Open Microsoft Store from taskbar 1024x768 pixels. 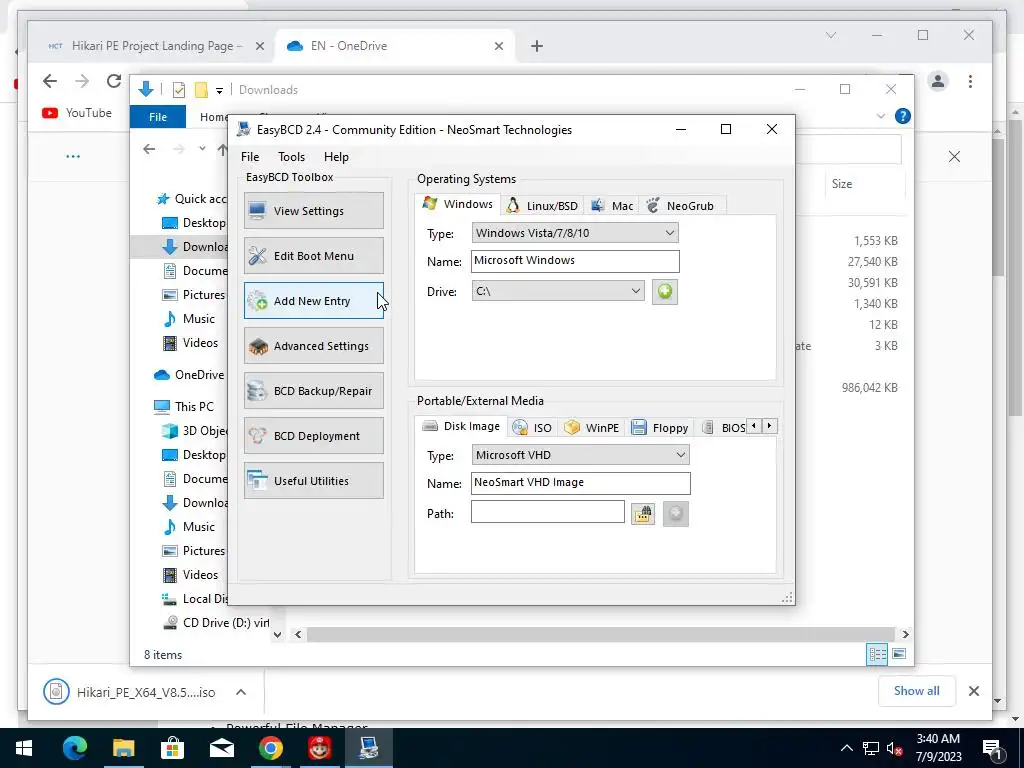click(172, 748)
